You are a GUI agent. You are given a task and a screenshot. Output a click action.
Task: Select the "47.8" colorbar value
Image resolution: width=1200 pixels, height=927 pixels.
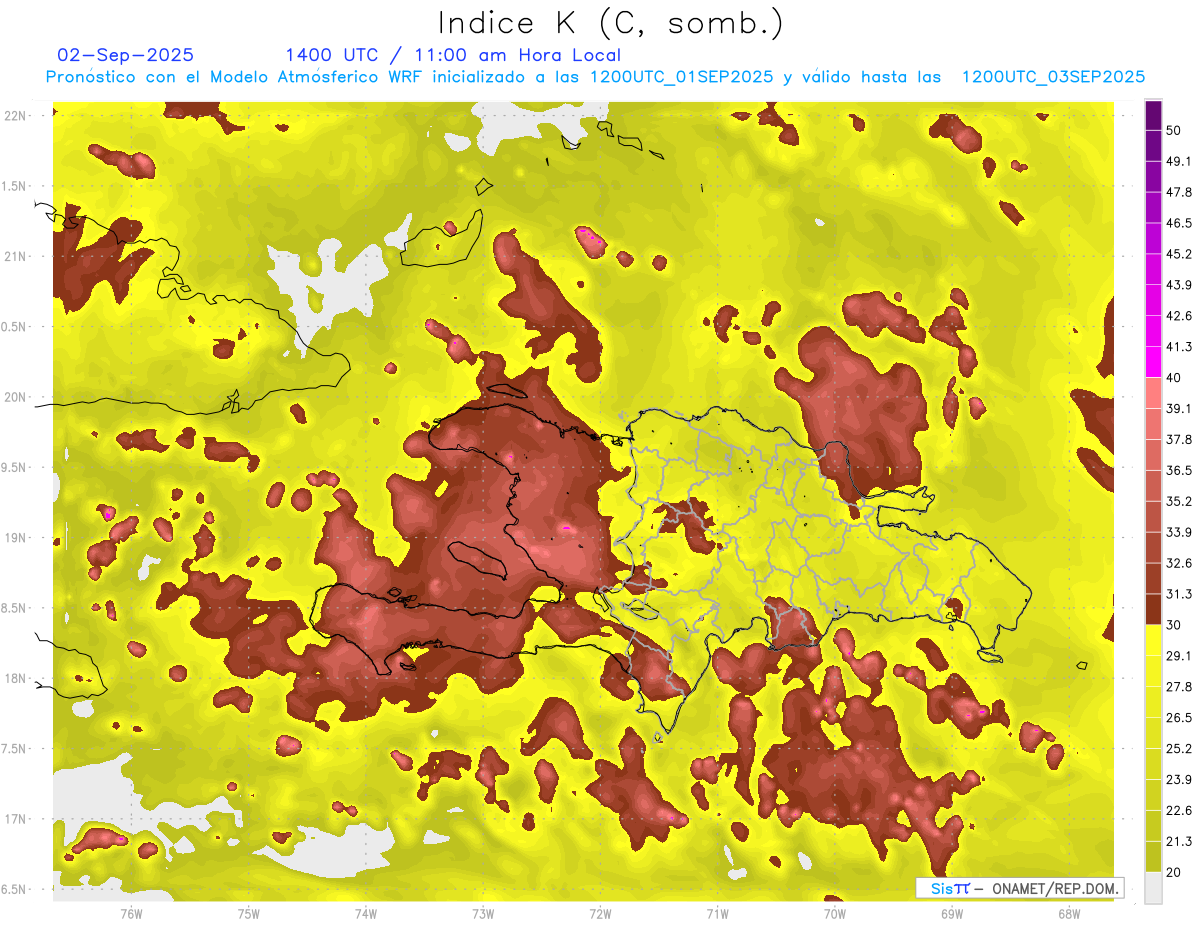coord(1178,192)
